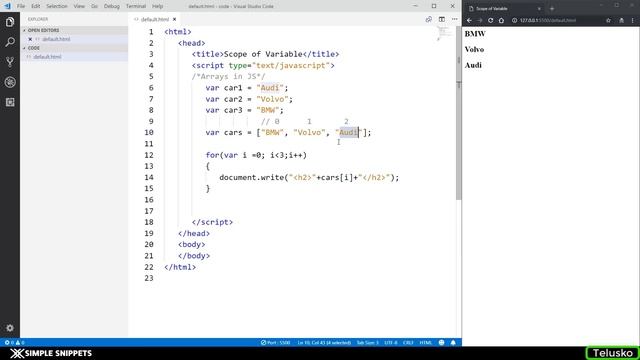Open editor More Actions ellipsis
The width and height of the screenshot is (640, 360).
point(455,19)
